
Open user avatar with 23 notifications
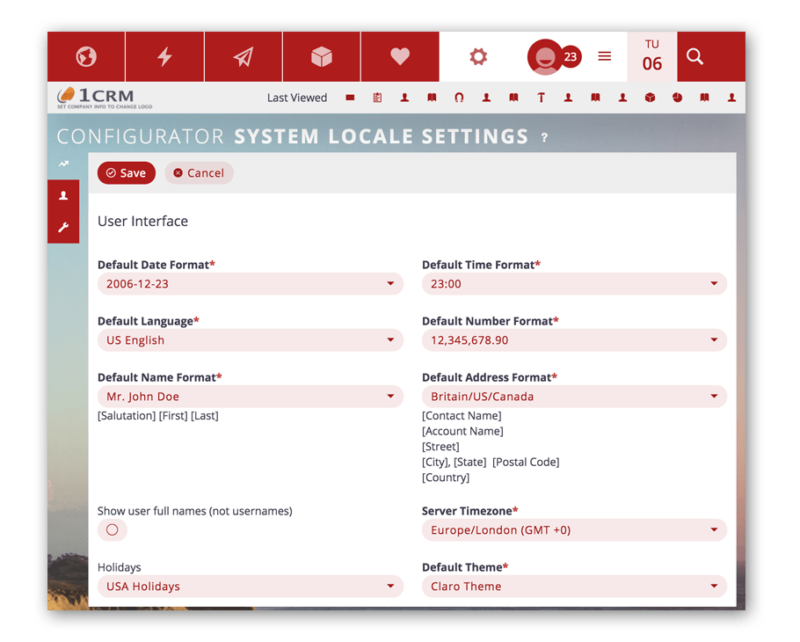click(546, 57)
